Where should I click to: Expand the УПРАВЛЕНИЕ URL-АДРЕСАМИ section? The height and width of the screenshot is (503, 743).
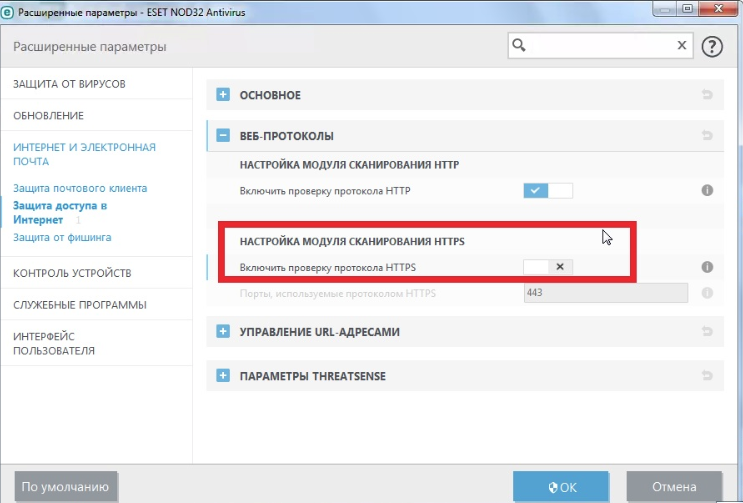(223, 331)
